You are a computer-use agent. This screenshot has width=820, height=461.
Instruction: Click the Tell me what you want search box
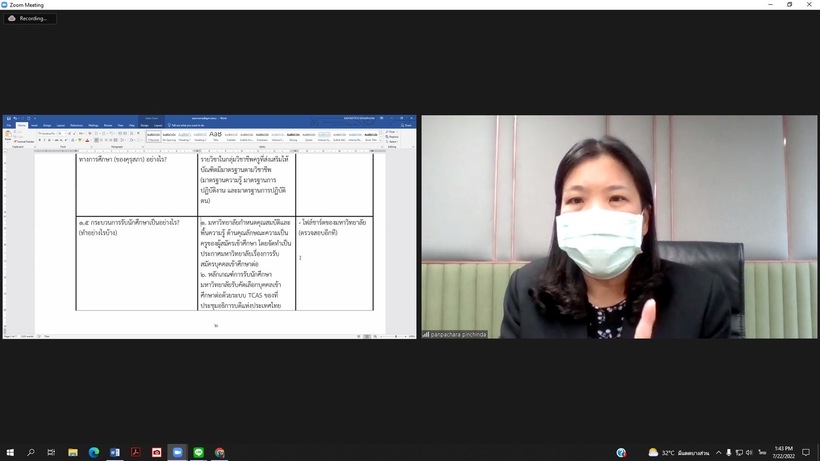point(186,125)
